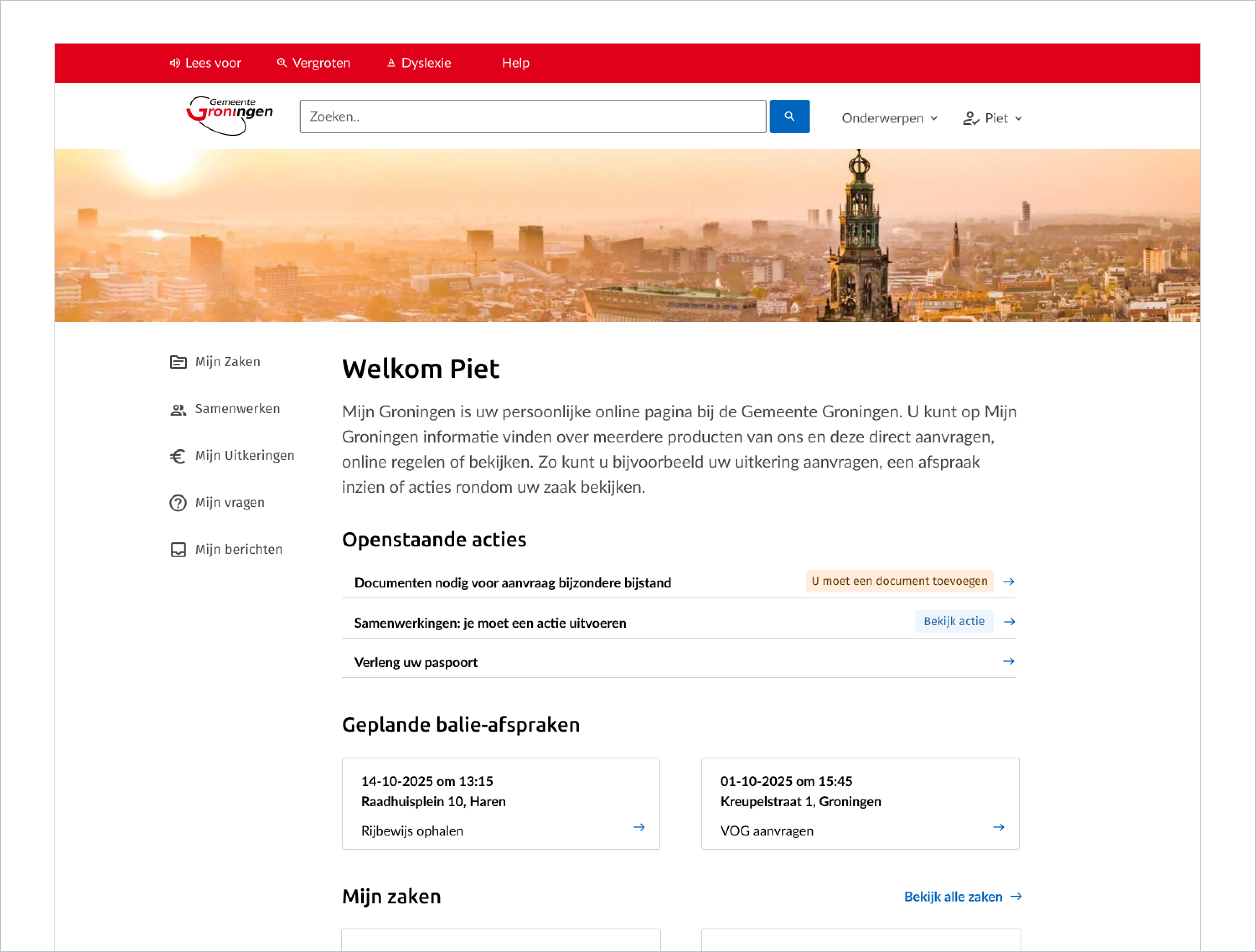Open Mijn berichten via the inbox icon
The width and height of the screenshot is (1256, 952).
coord(178,549)
